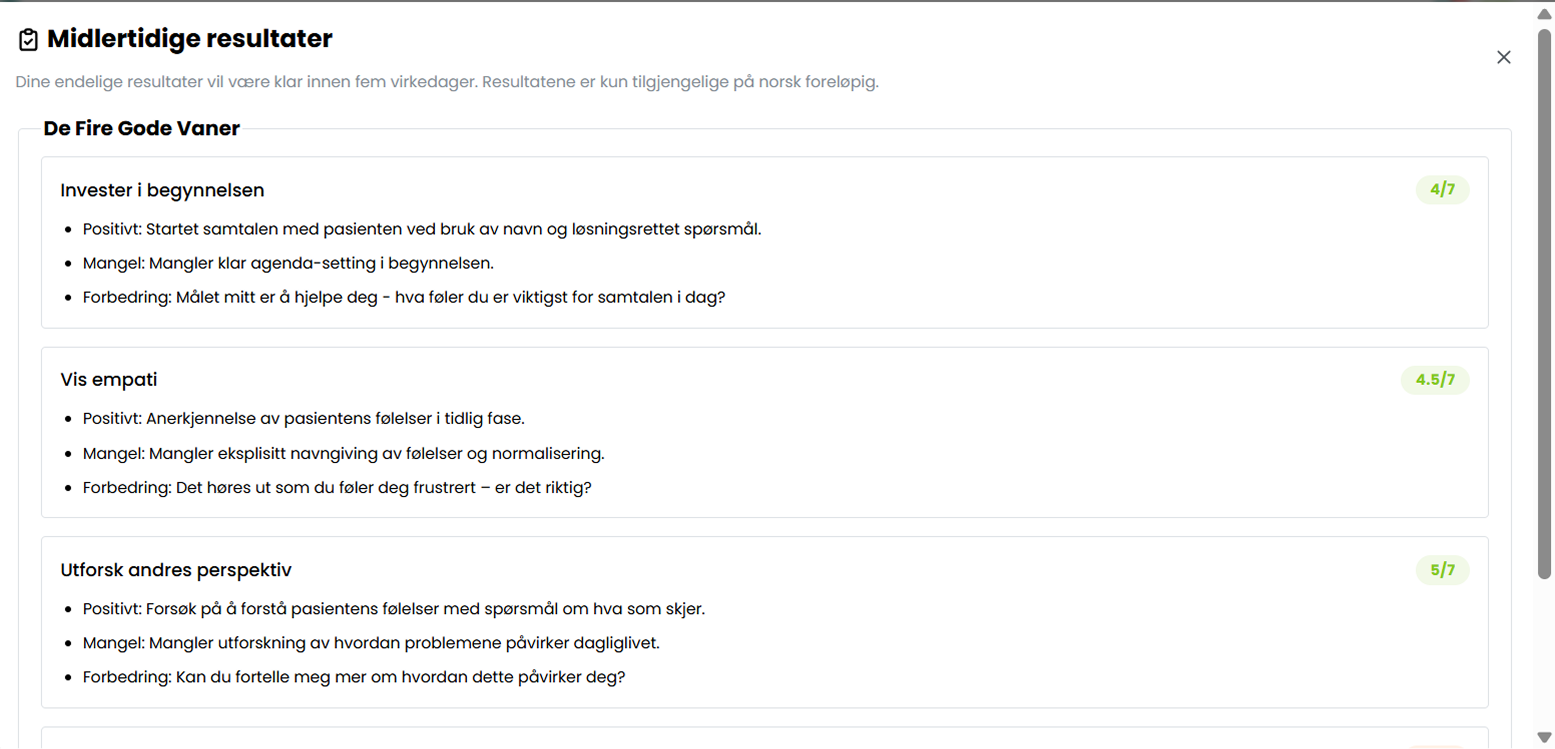Click the vertical scrollbar thumb
Screen dimensions: 1555x749
1544,300
